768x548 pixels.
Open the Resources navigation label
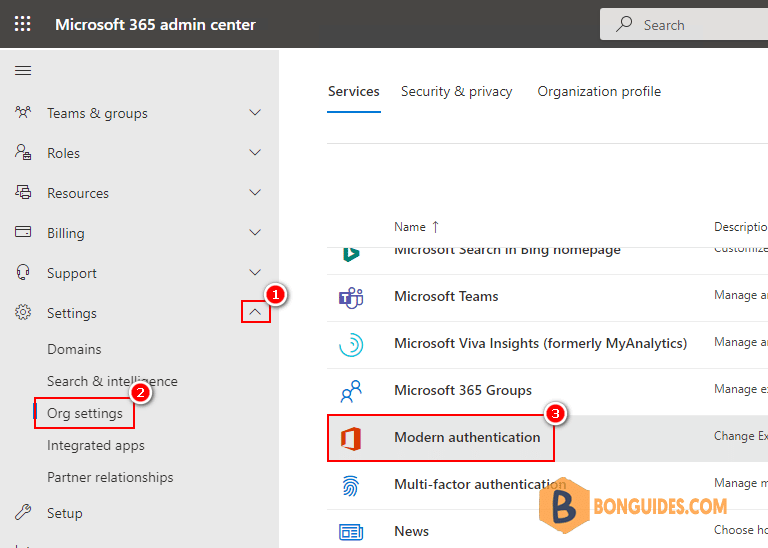click(78, 193)
